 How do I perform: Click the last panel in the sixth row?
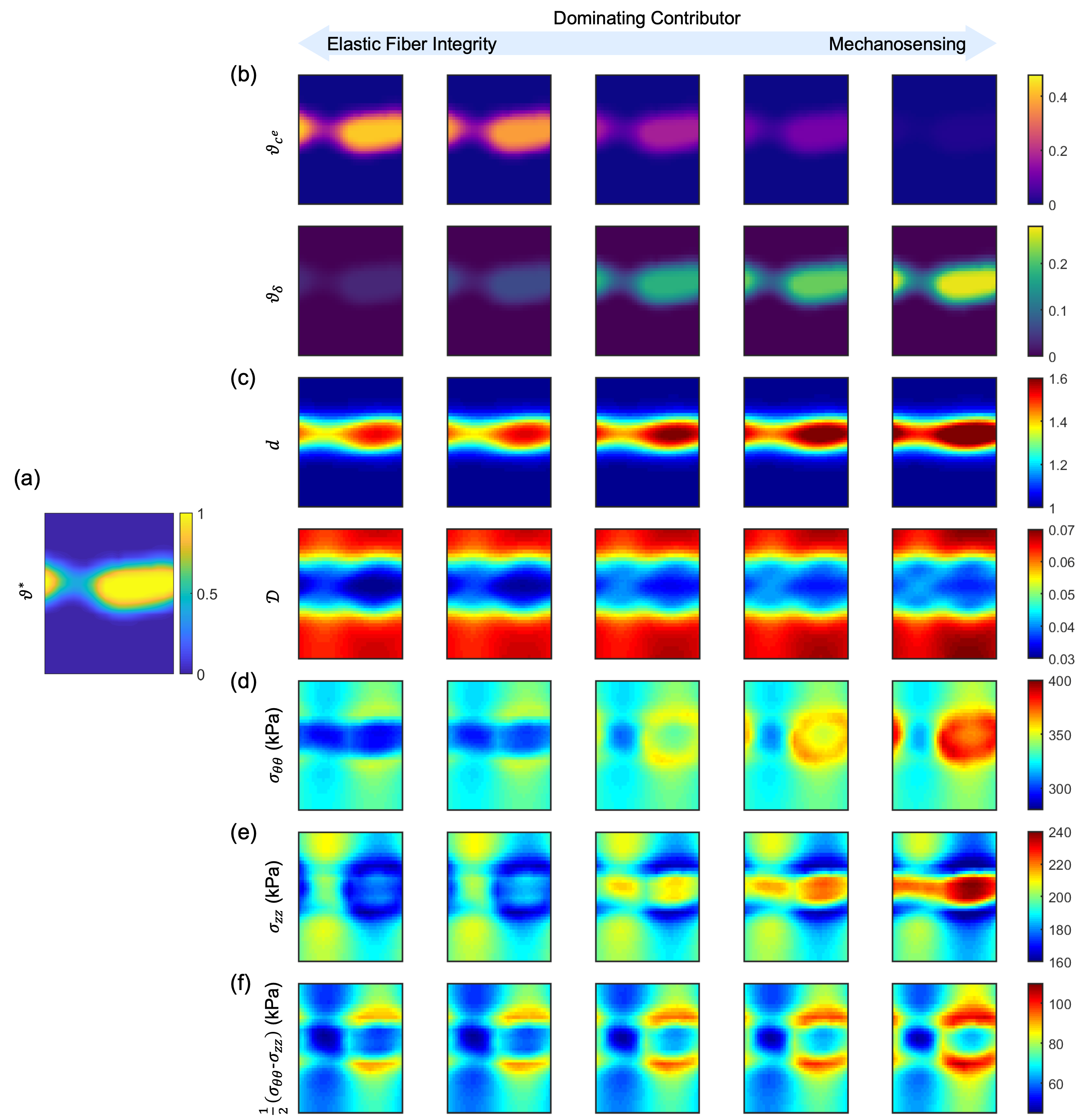click(x=944, y=897)
